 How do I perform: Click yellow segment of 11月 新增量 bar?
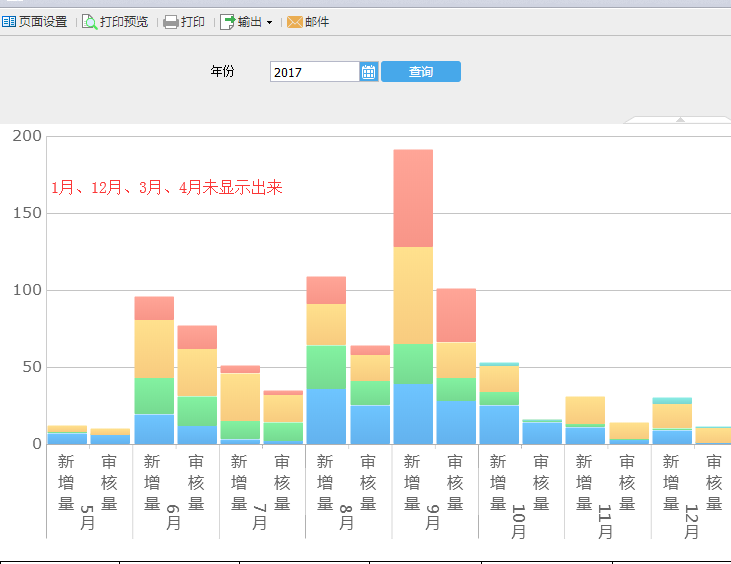[585, 410]
